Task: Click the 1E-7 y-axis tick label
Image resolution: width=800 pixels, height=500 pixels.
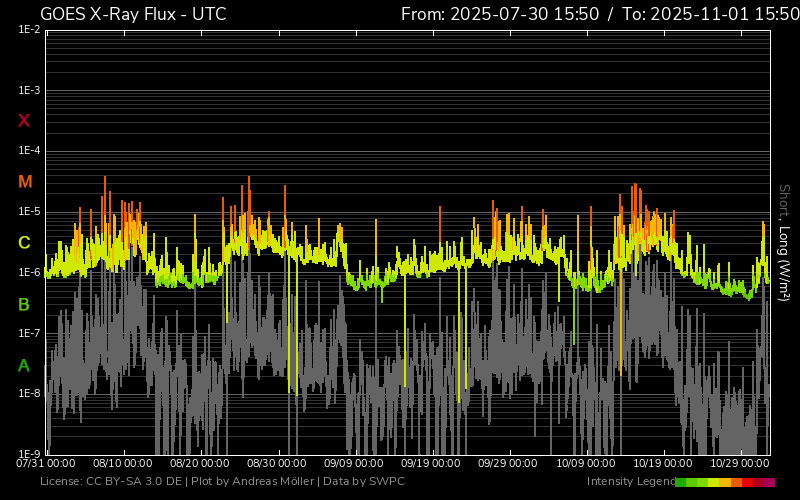Action: click(x=29, y=333)
